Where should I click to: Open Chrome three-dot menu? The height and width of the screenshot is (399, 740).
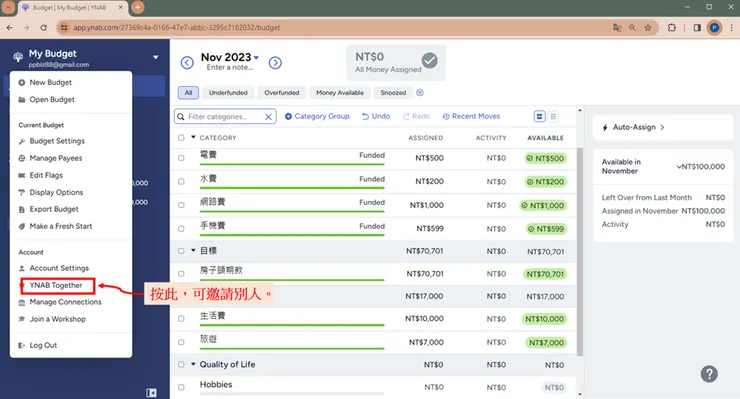[x=732, y=27]
